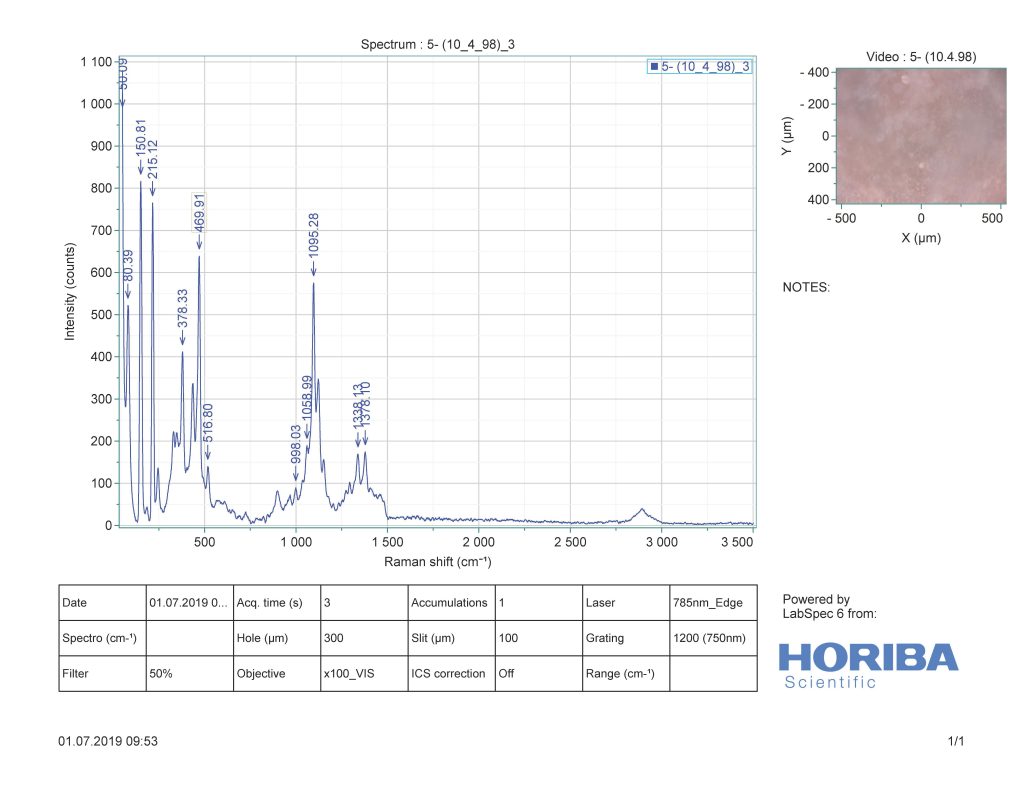Click the HORIBA Scientific logo

point(868,664)
